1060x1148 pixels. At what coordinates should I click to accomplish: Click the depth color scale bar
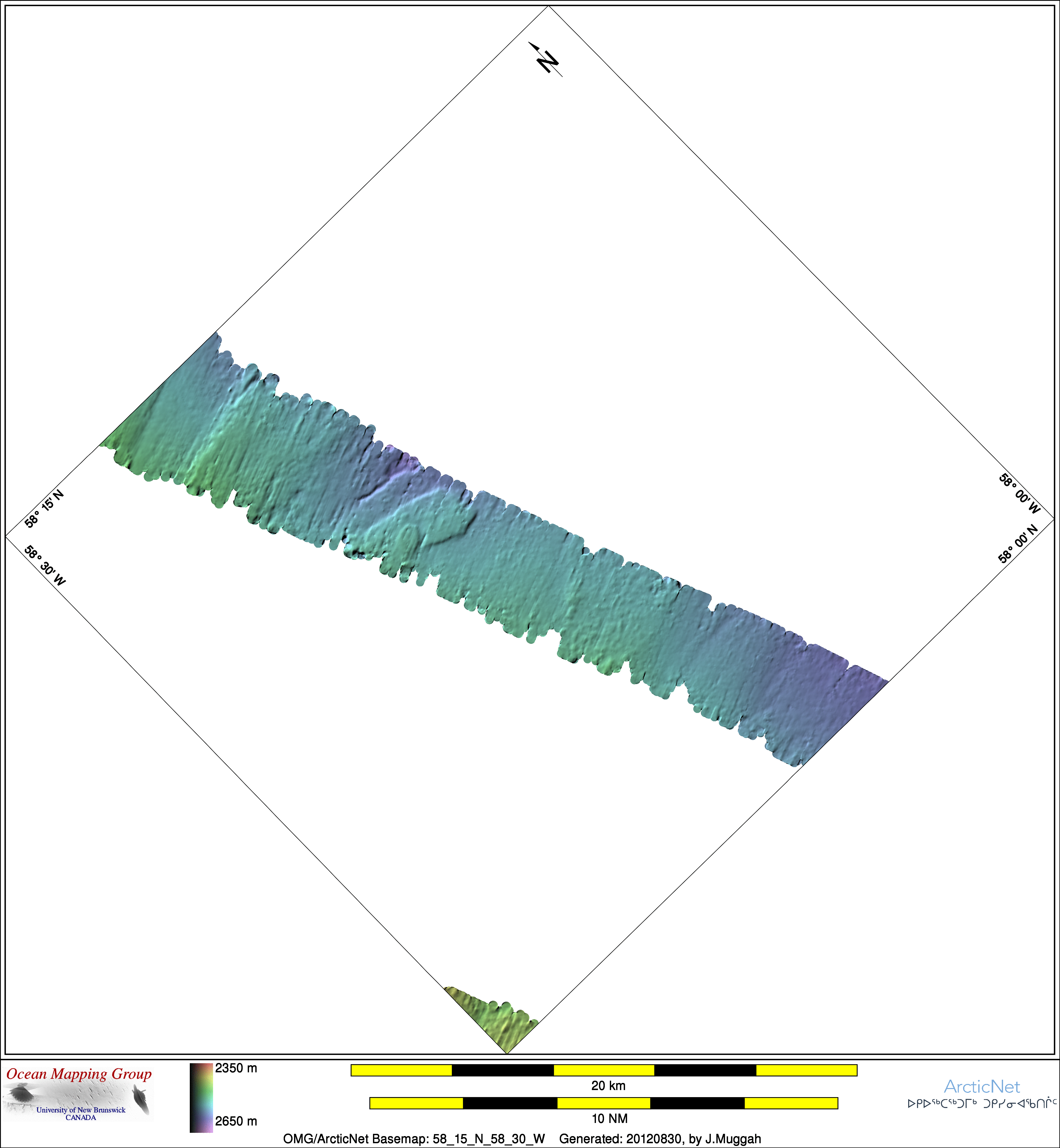pyautogui.click(x=201, y=1098)
